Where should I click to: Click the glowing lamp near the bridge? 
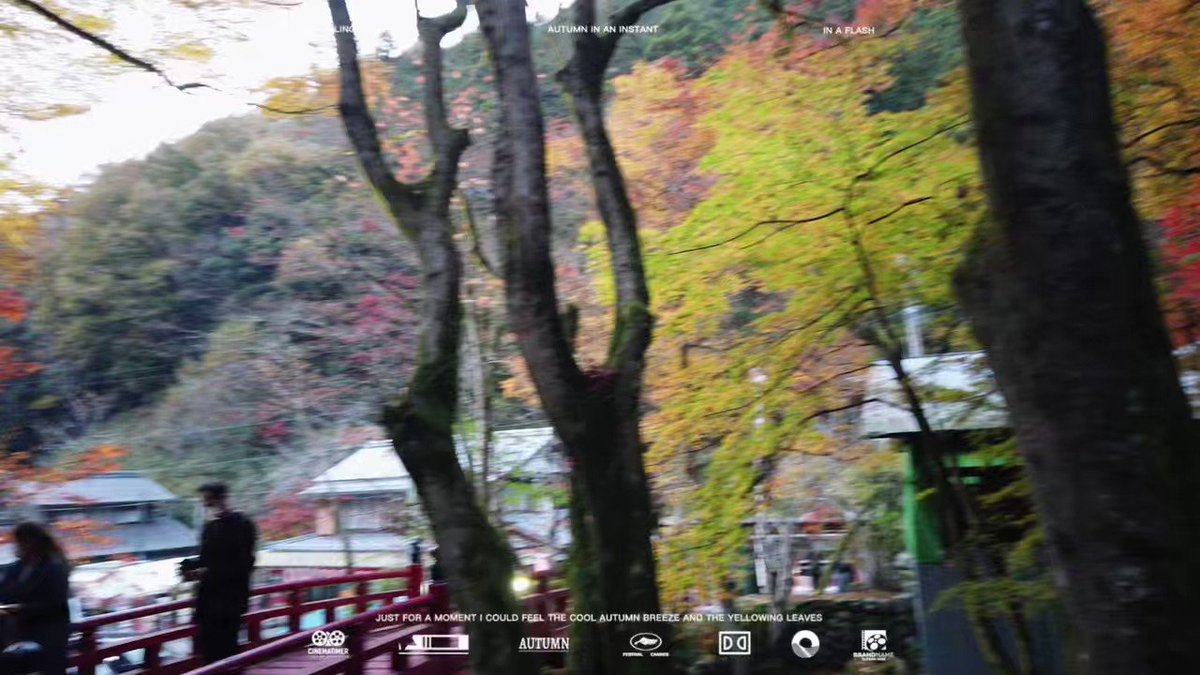pos(520,584)
